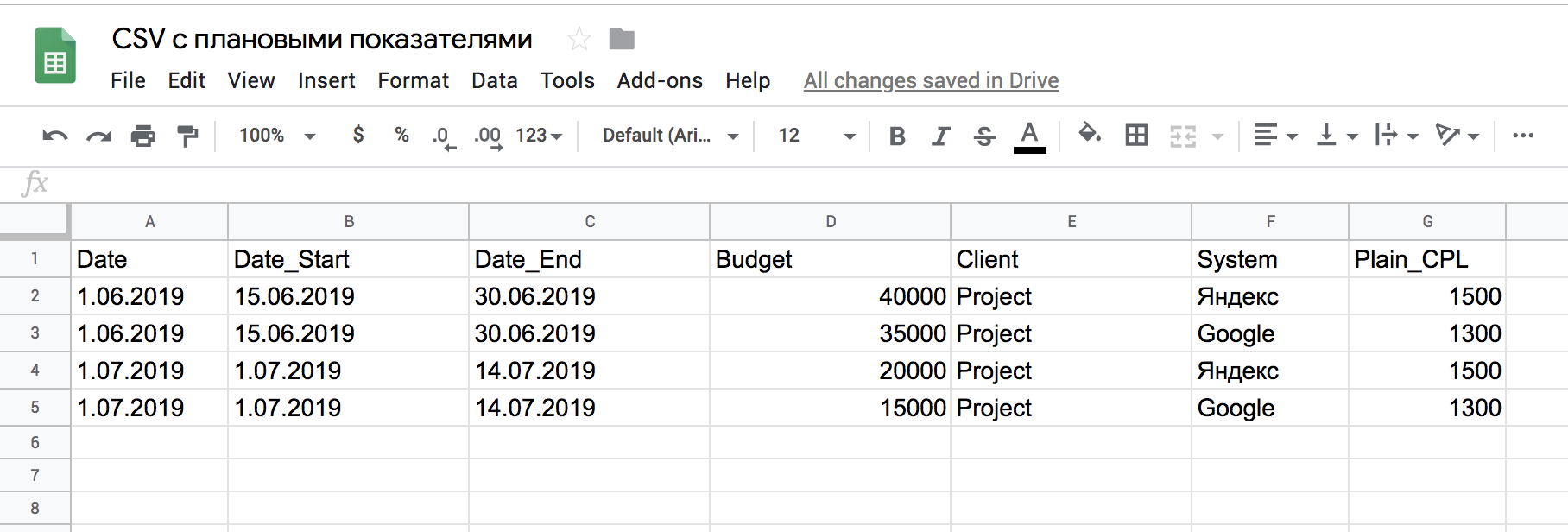
Task: Open the Help menu
Action: tap(748, 80)
